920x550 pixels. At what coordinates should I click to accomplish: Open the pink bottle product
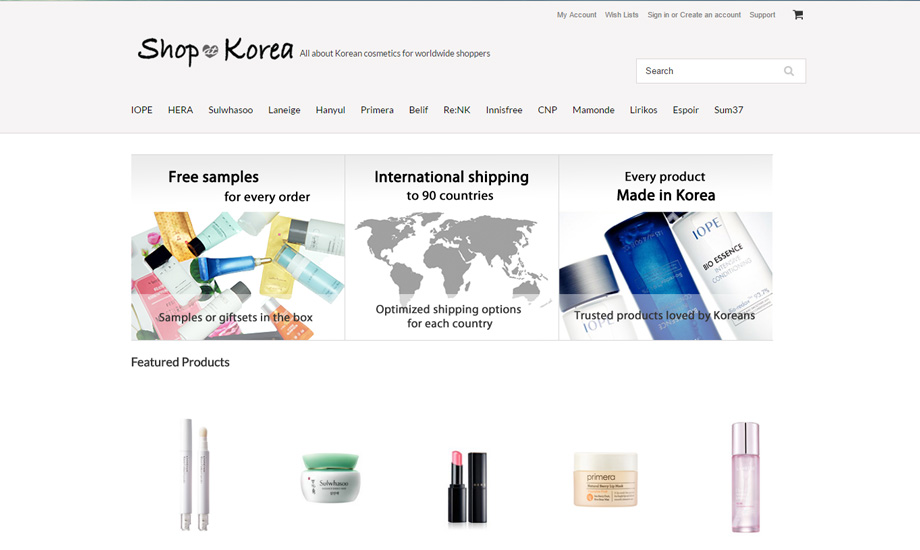coord(745,477)
